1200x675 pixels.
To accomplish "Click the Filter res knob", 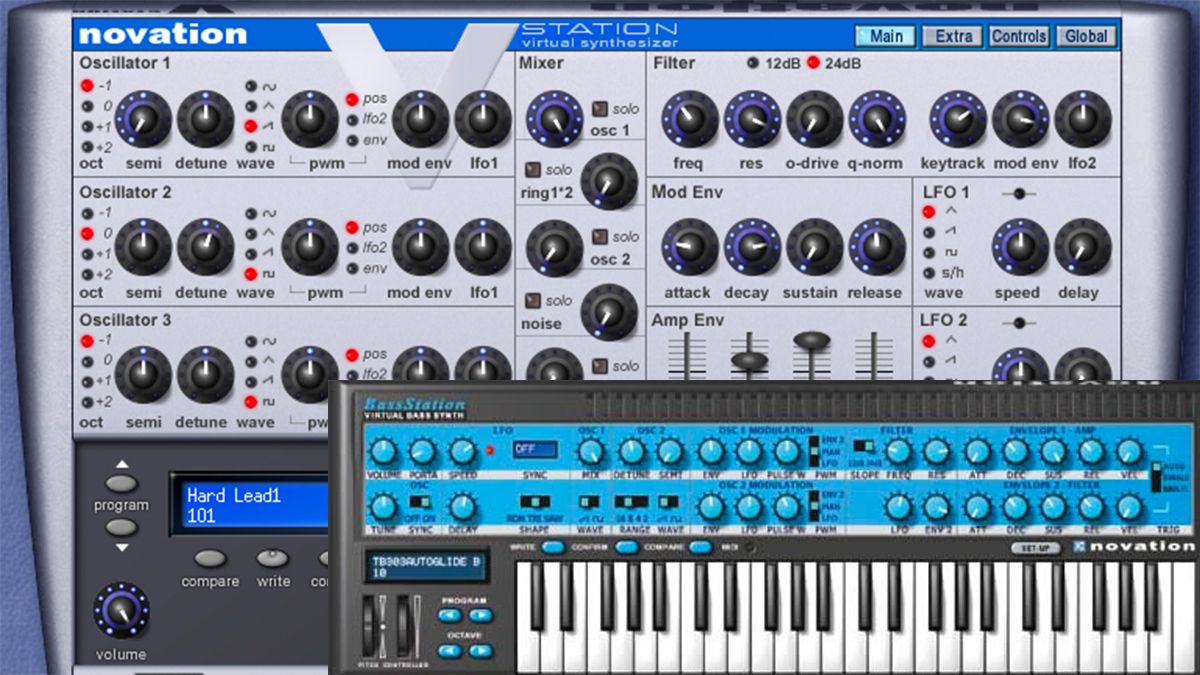I will (x=752, y=119).
